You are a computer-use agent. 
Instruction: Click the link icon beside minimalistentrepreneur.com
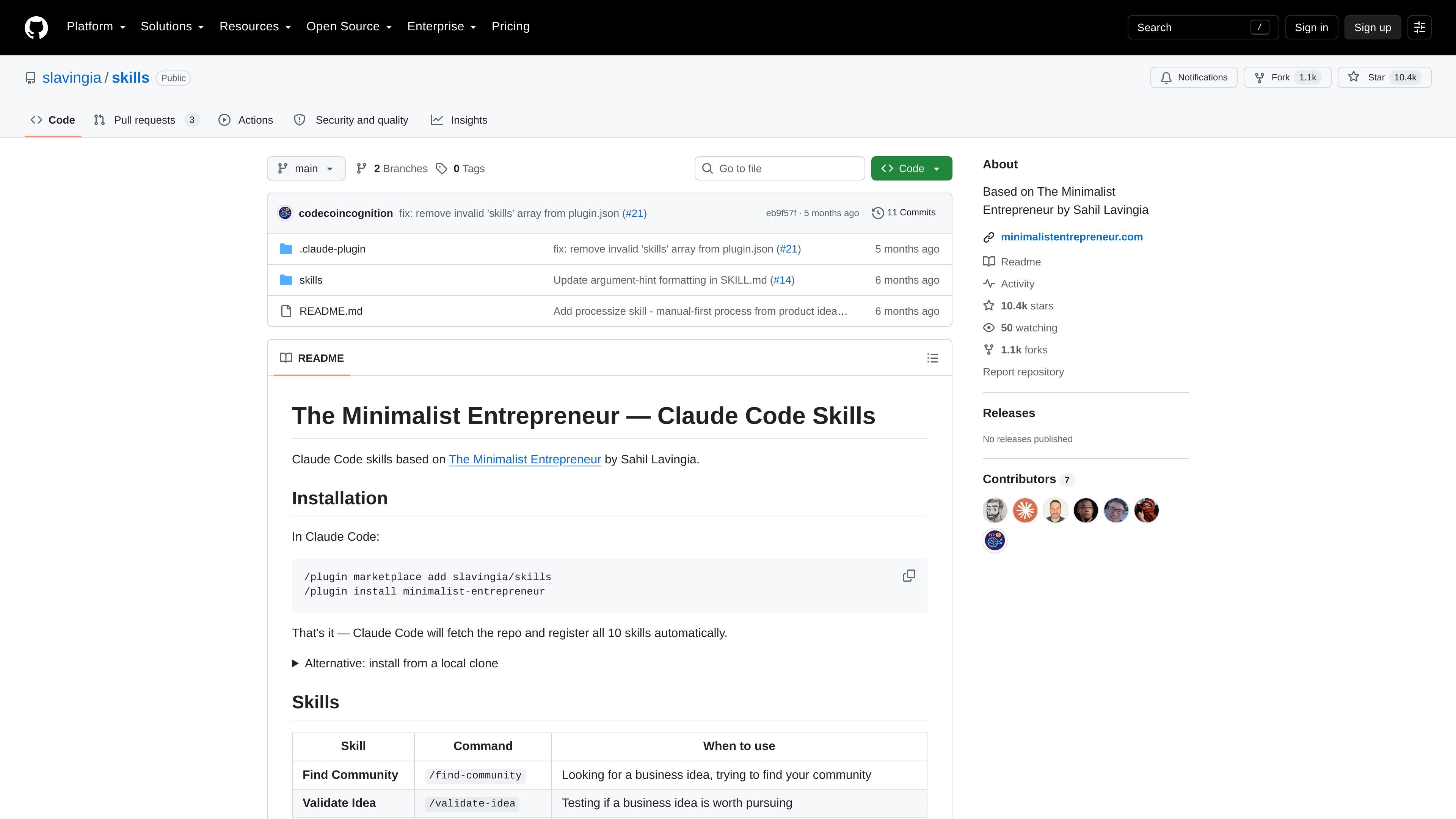pos(988,237)
